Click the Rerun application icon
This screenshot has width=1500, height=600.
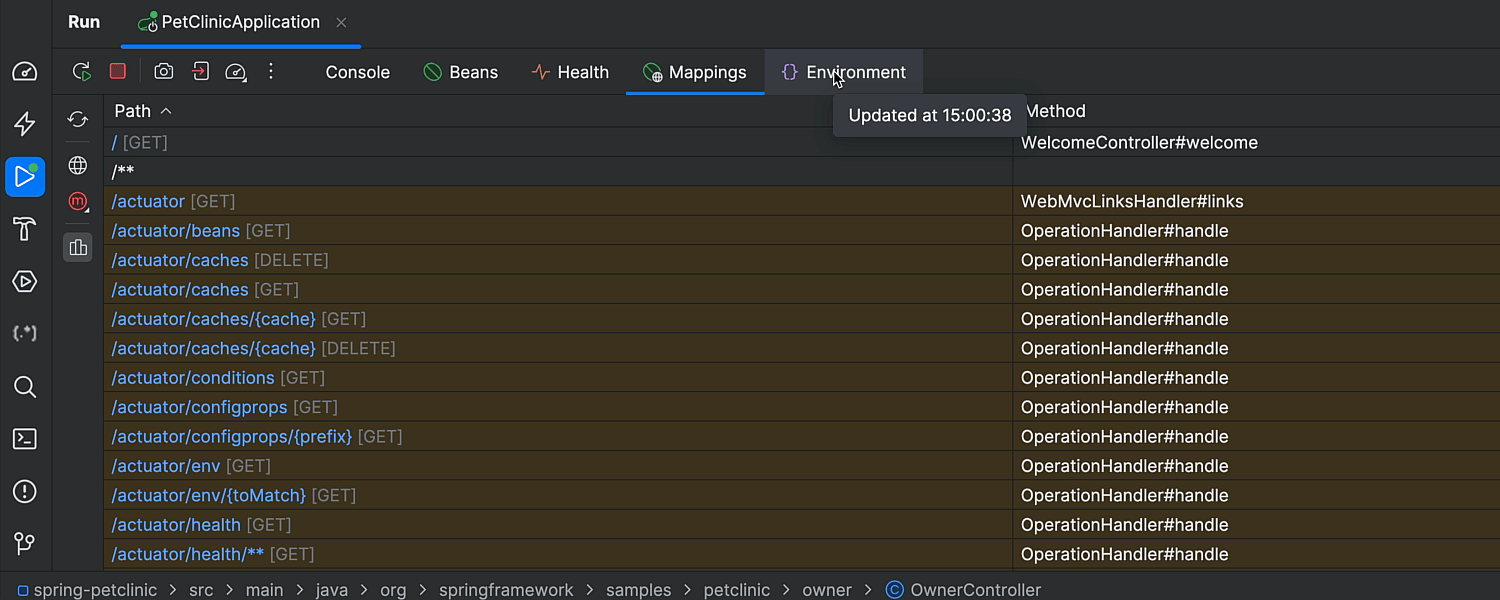(x=82, y=72)
